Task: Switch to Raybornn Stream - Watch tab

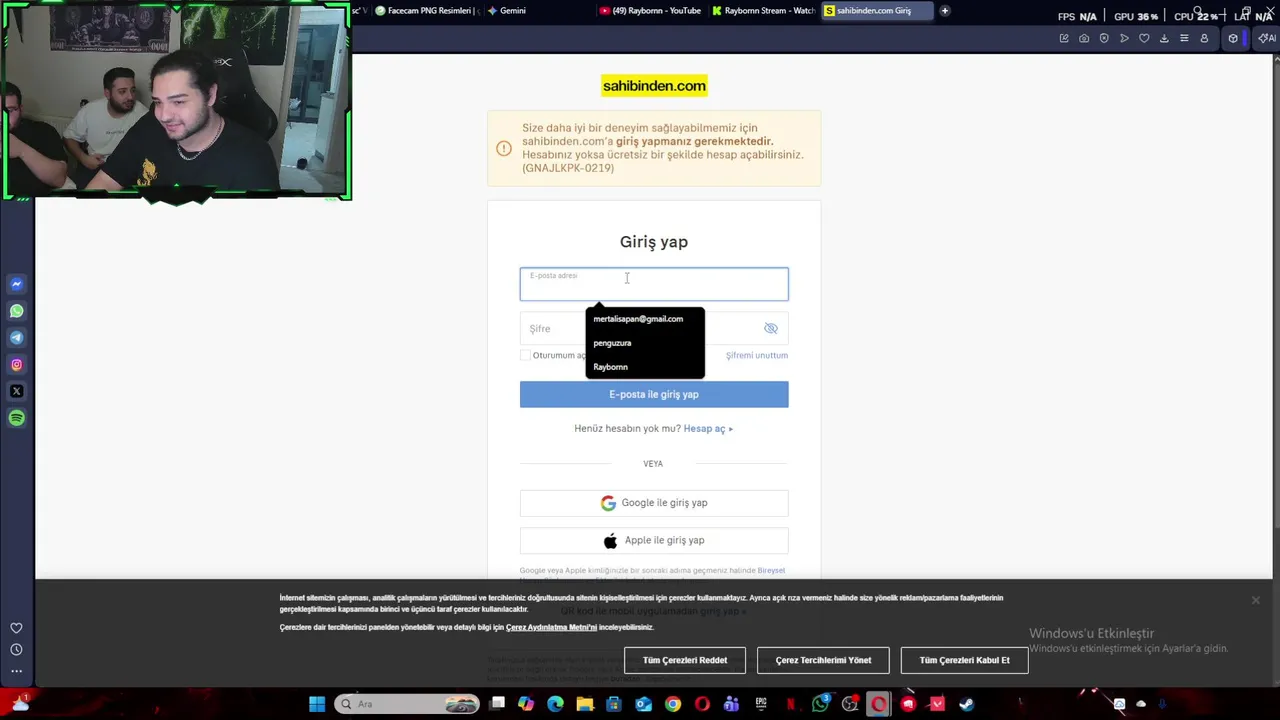Action: click(x=764, y=11)
